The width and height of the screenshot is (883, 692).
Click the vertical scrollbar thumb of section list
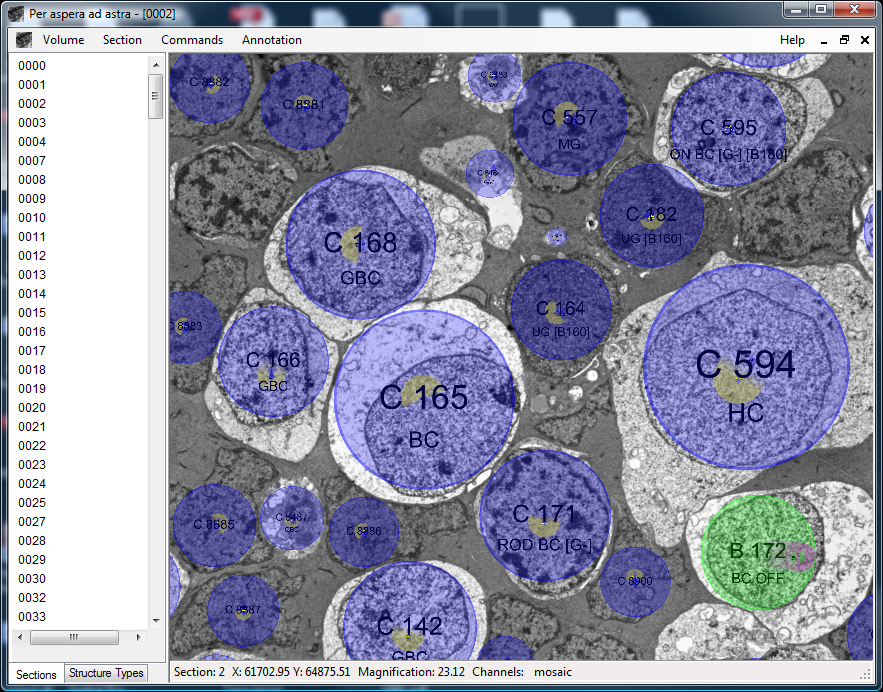[156, 97]
